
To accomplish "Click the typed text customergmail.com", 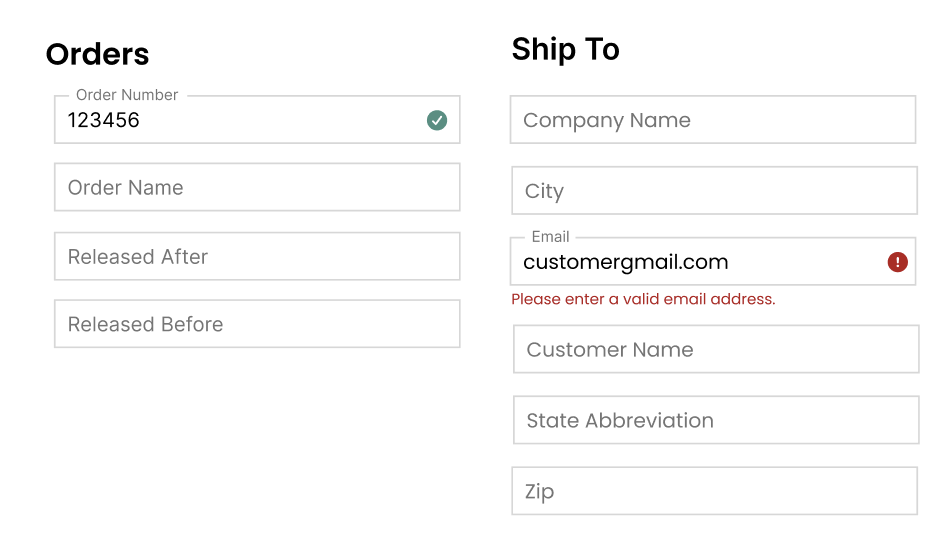I will pyautogui.click(x=625, y=263).
